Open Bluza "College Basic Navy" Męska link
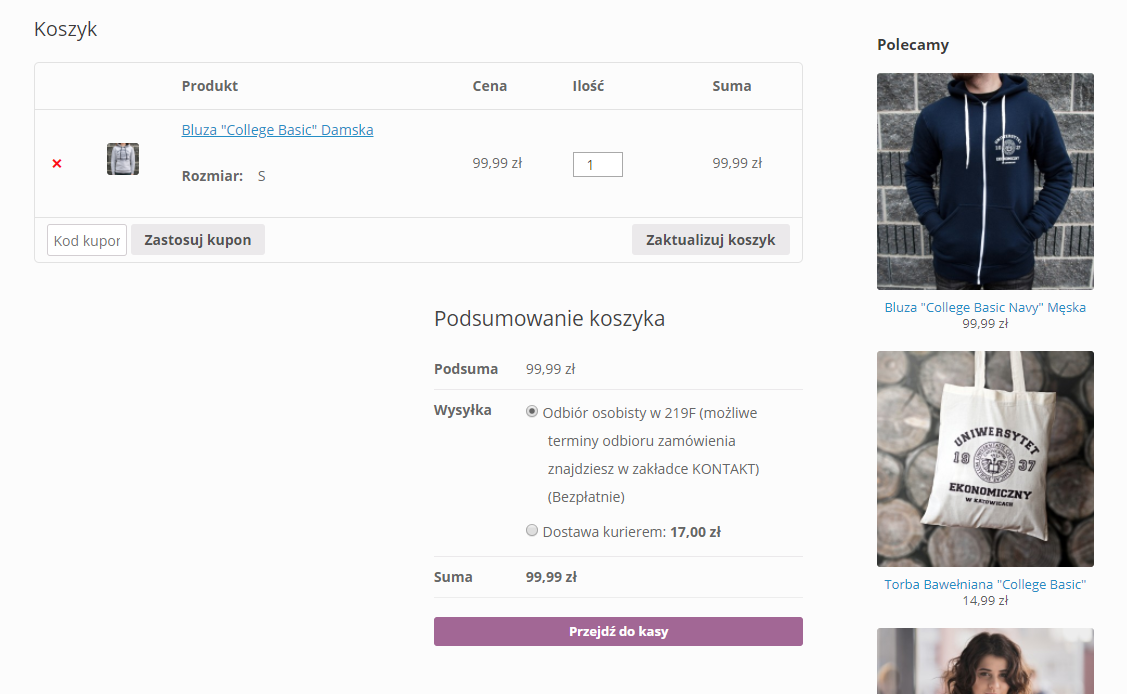The height and width of the screenshot is (694, 1127). pos(985,307)
